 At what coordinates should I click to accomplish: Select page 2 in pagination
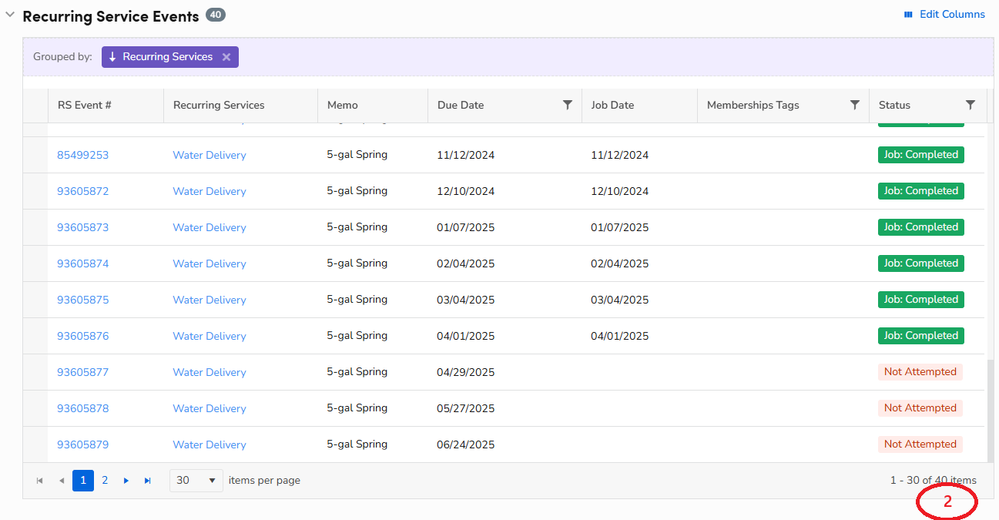[x=104, y=481]
